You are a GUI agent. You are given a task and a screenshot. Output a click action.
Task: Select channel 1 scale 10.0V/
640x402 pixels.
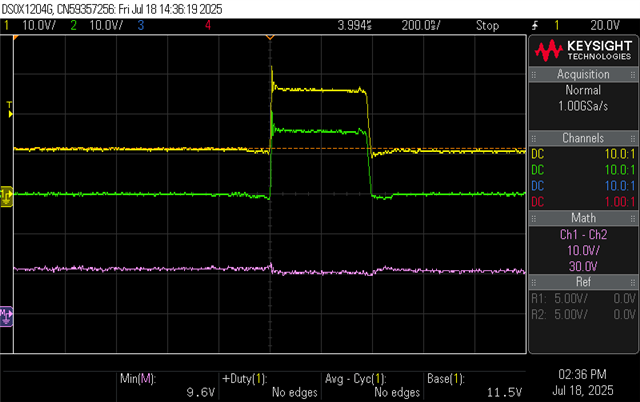tap(39, 25)
